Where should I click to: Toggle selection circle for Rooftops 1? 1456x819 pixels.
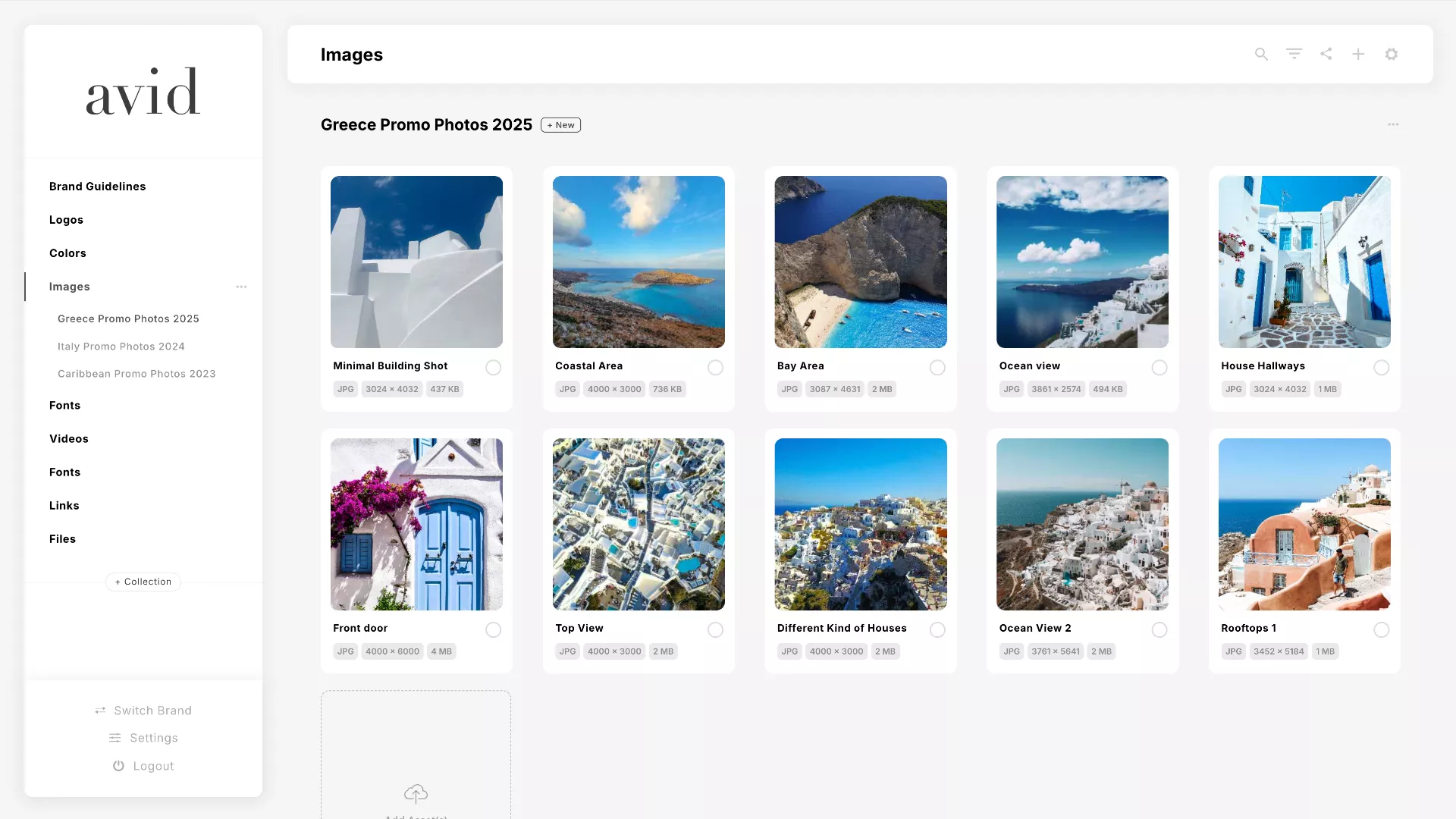1381,630
